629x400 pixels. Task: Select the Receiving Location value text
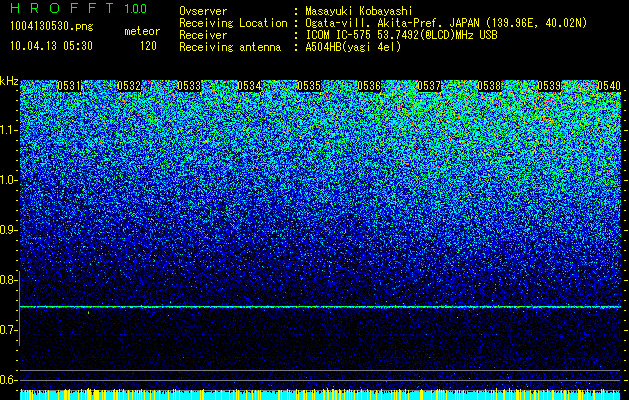pyautogui.click(x=446, y=23)
